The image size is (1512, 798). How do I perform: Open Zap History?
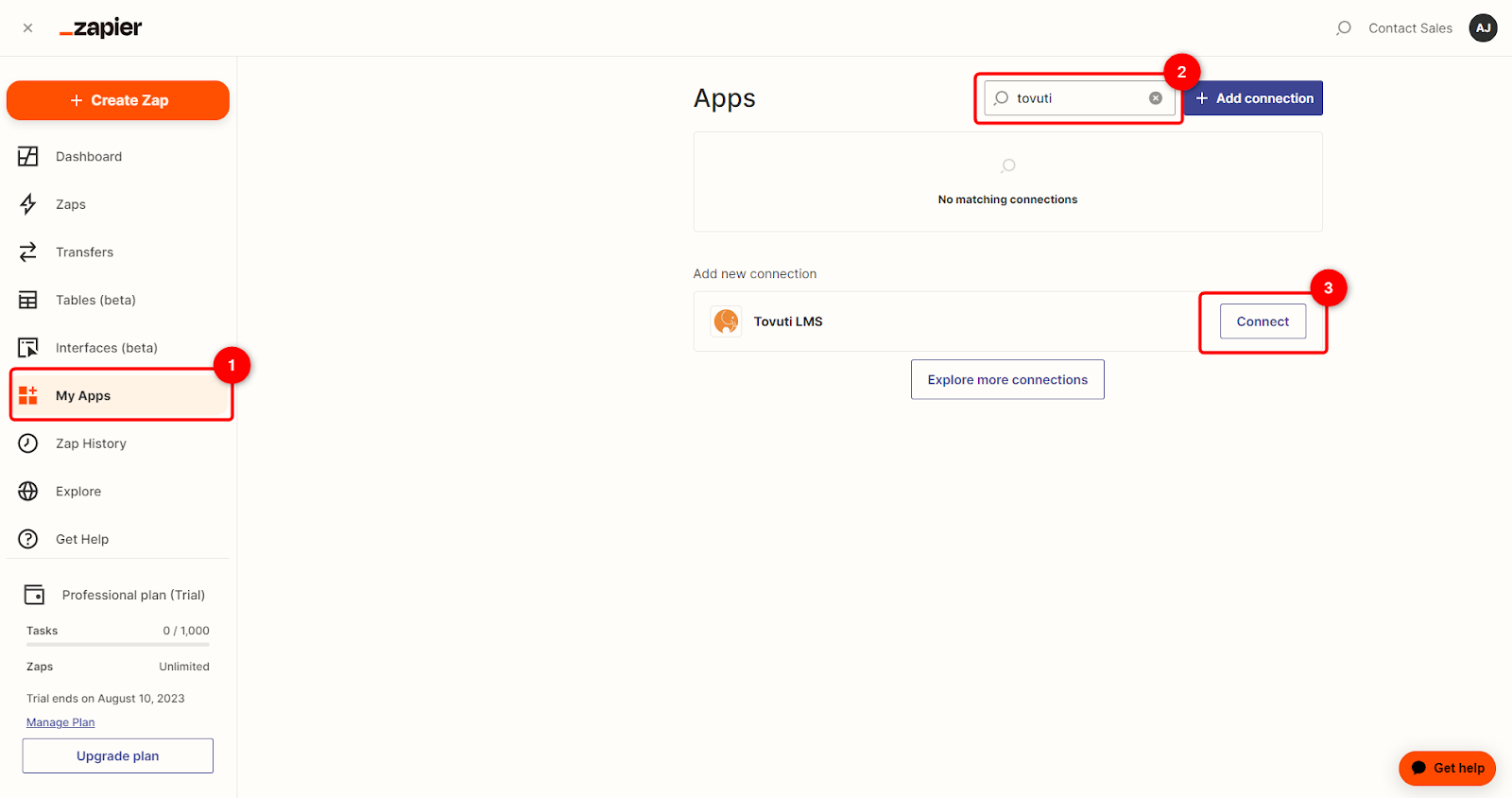click(91, 443)
